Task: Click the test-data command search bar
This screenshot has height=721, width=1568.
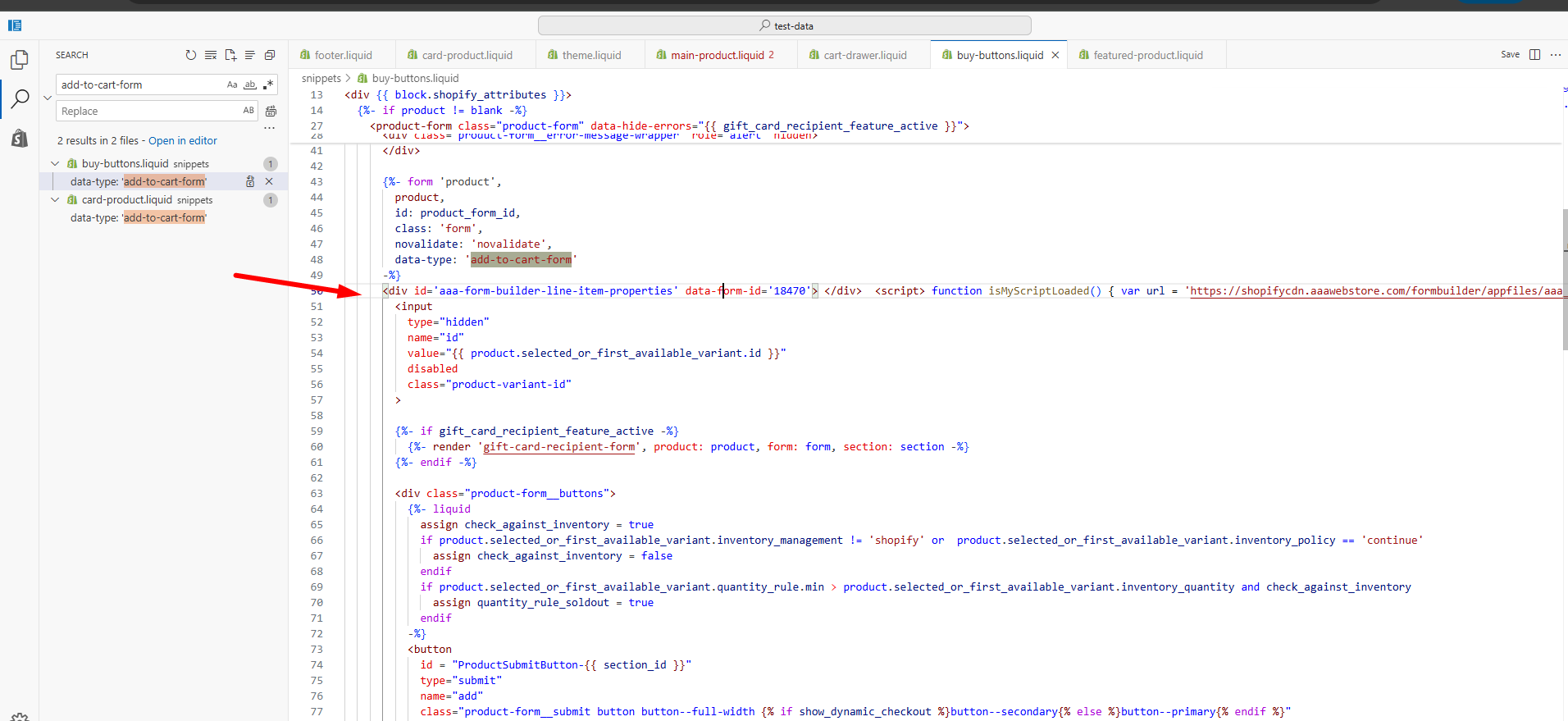Action: [x=784, y=25]
